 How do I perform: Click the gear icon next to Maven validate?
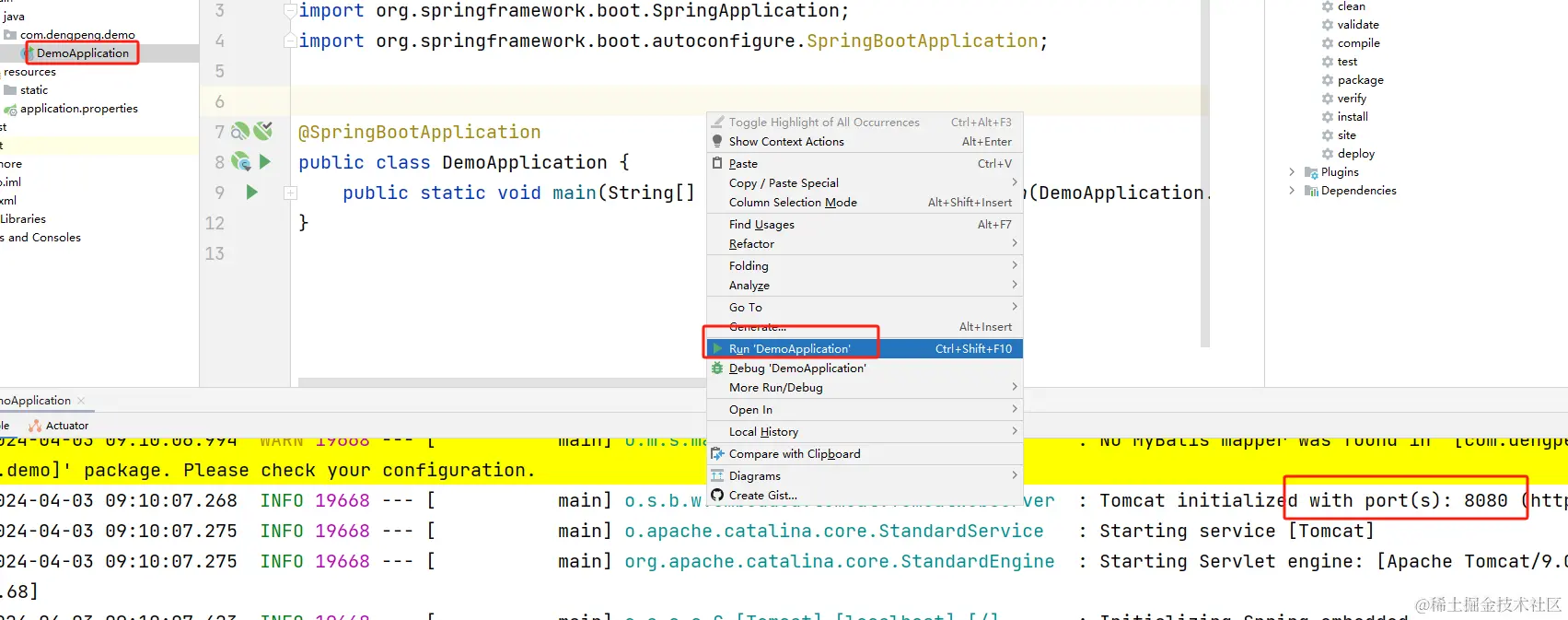point(1328,25)
